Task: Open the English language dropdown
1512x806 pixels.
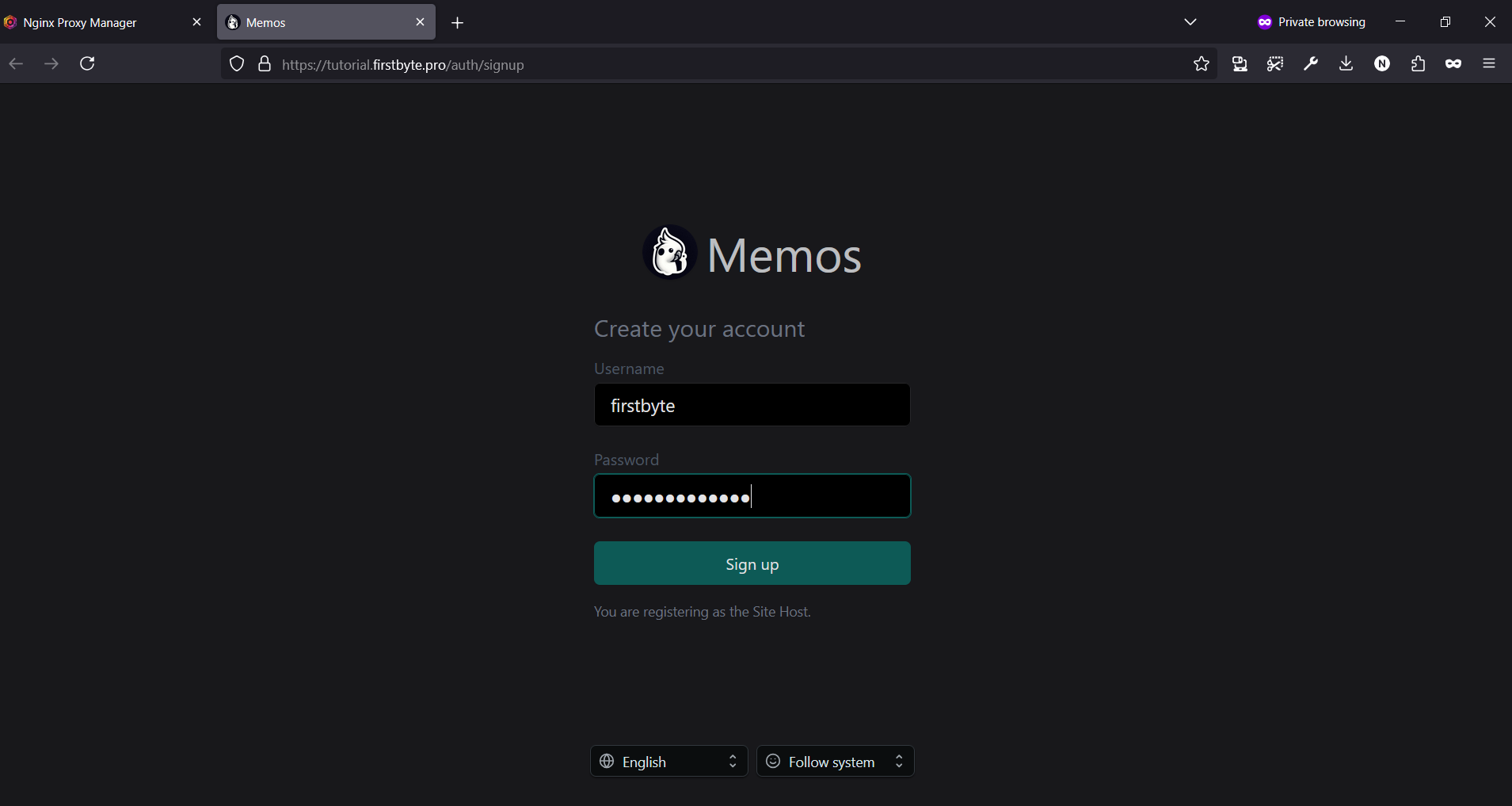Action: point(668,762)
